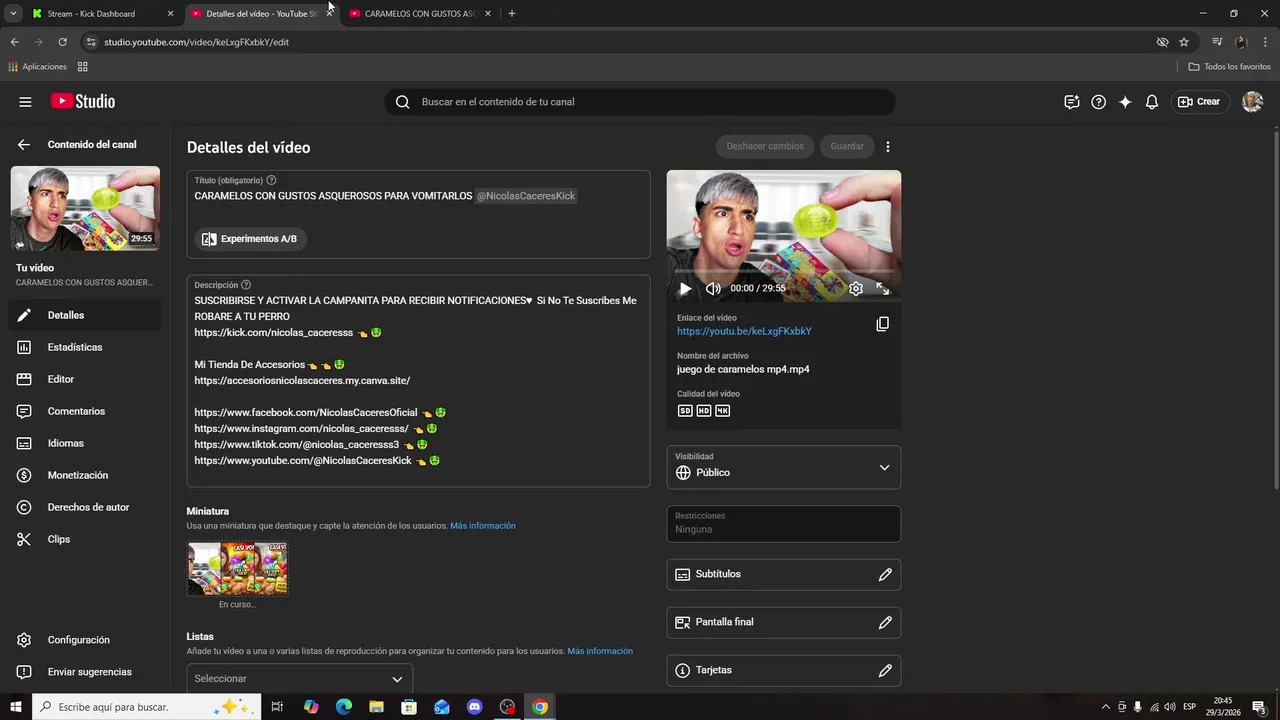Click description help question icon

click(246, 285)
